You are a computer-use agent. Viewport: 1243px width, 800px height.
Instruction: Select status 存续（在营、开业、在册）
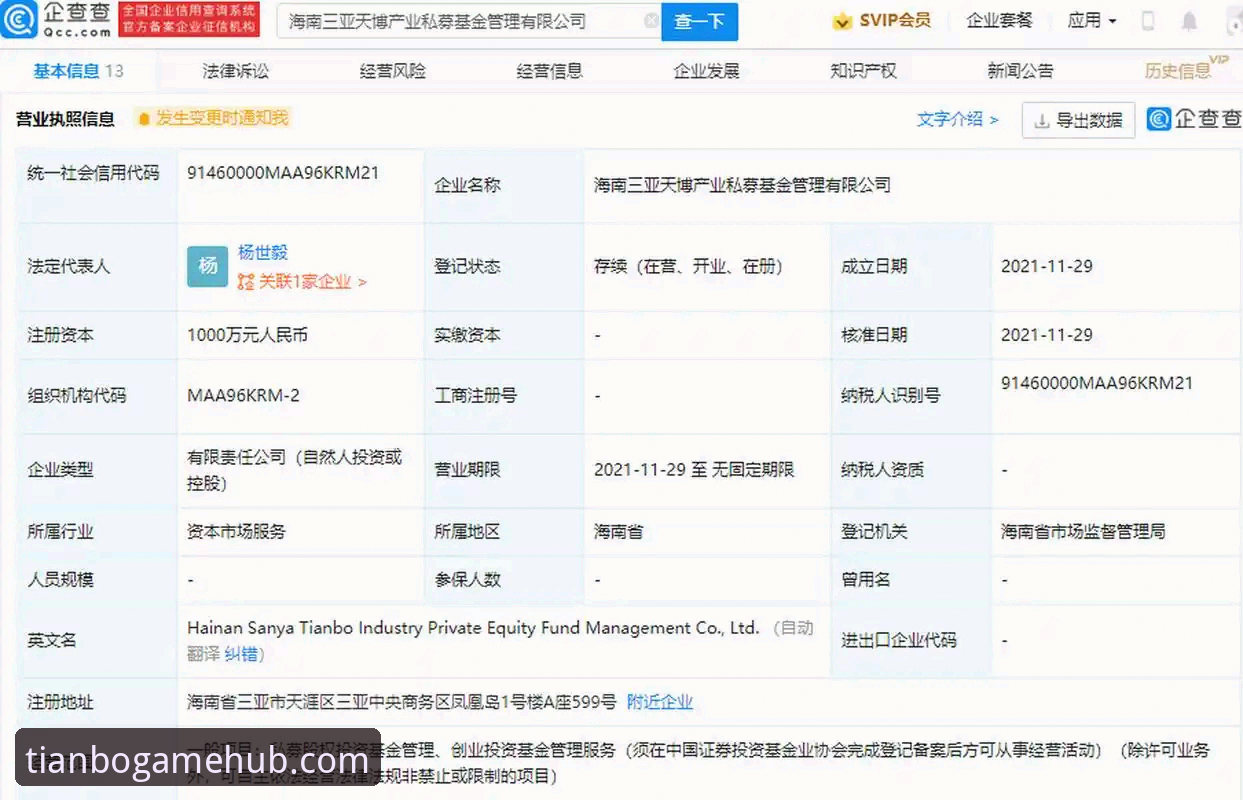(x=689, y=266)
